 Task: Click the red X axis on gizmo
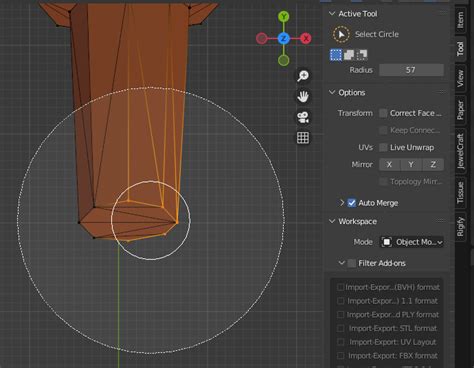[306, 39]
